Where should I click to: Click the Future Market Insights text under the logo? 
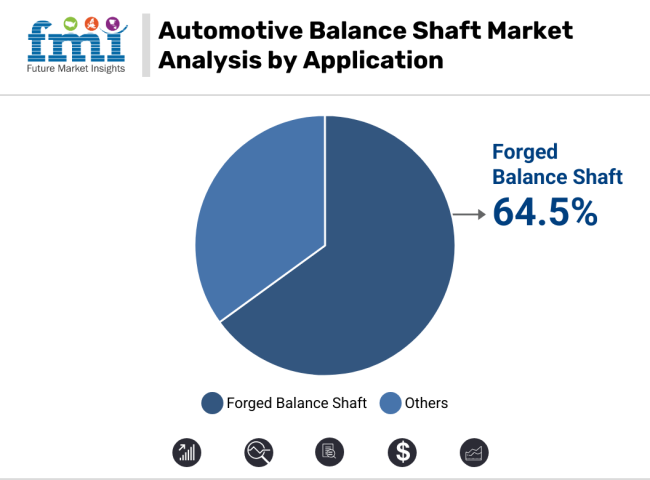pos(76,69)
